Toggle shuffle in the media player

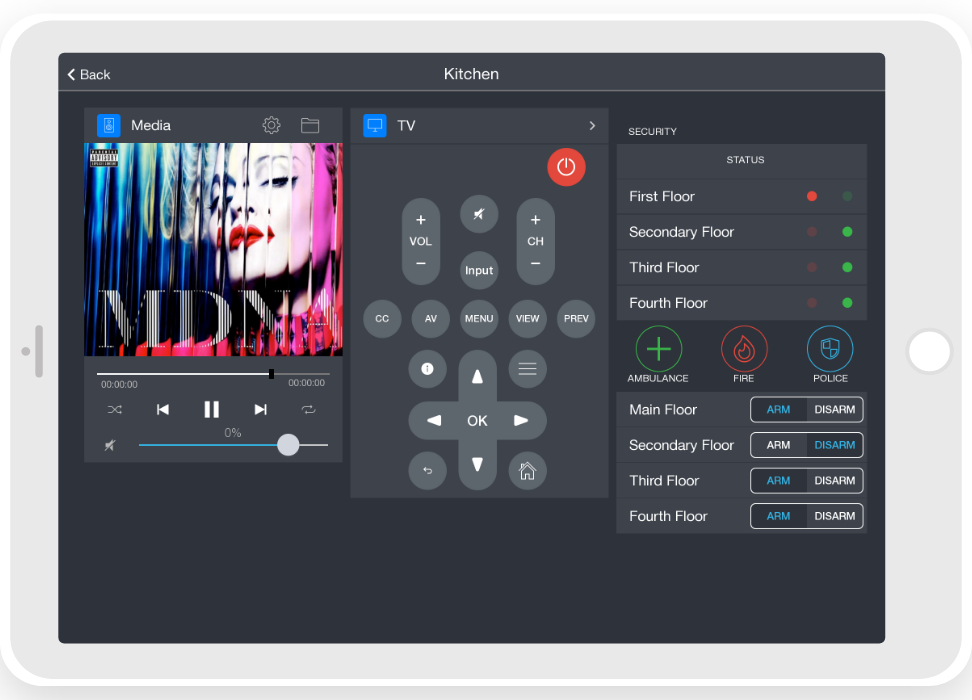(114, 409)
